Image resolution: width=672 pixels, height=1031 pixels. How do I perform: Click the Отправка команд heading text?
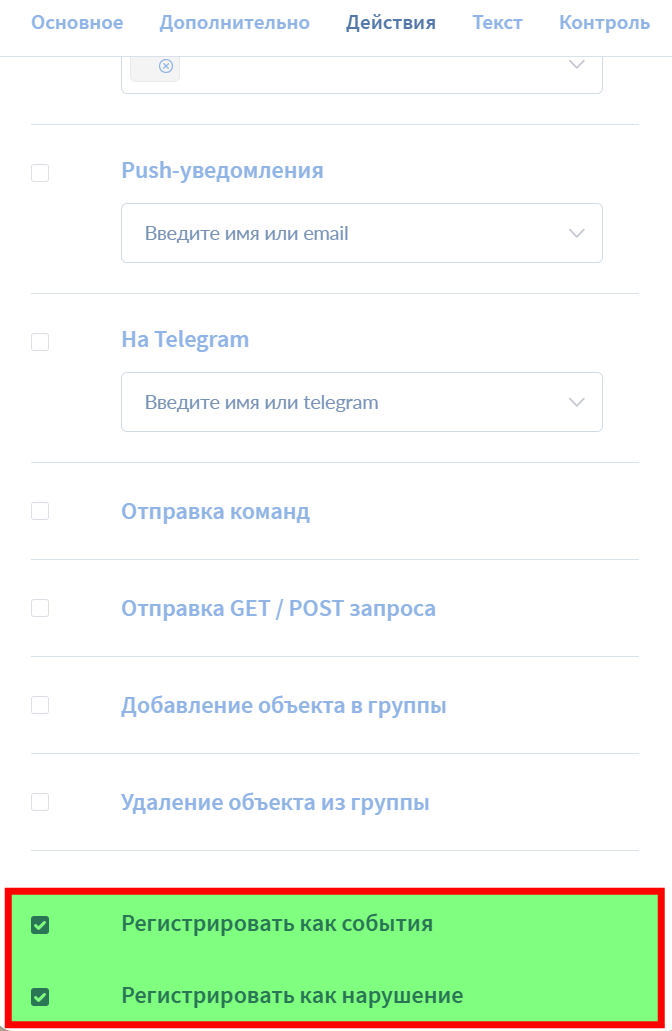[215, 512]
